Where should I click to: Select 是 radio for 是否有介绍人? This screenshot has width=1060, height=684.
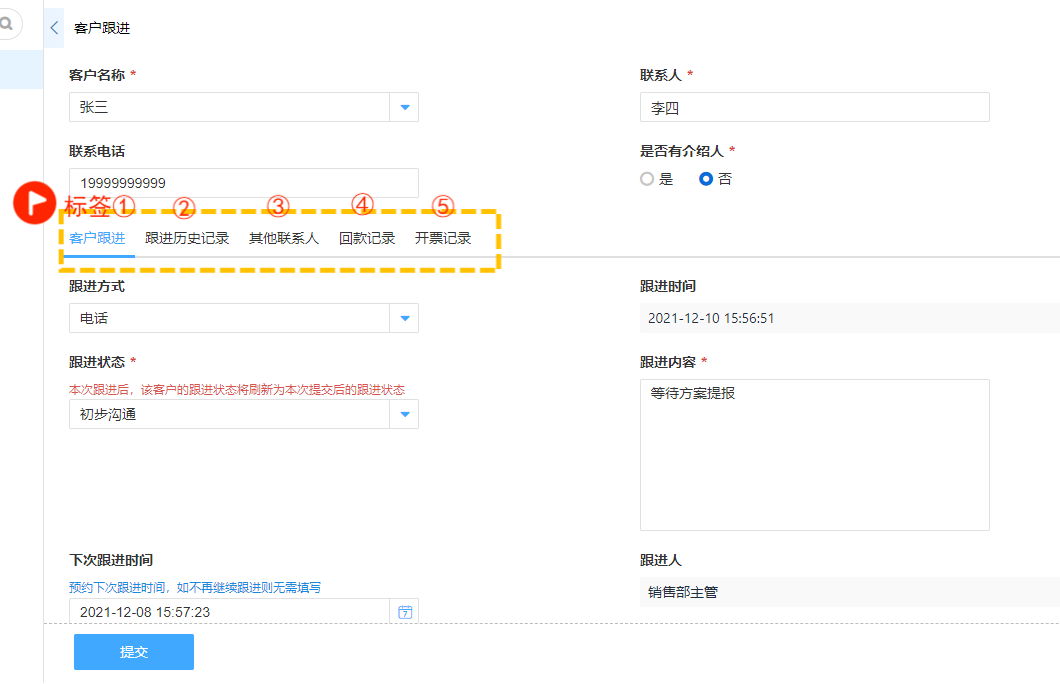click(x=647, y=179)
